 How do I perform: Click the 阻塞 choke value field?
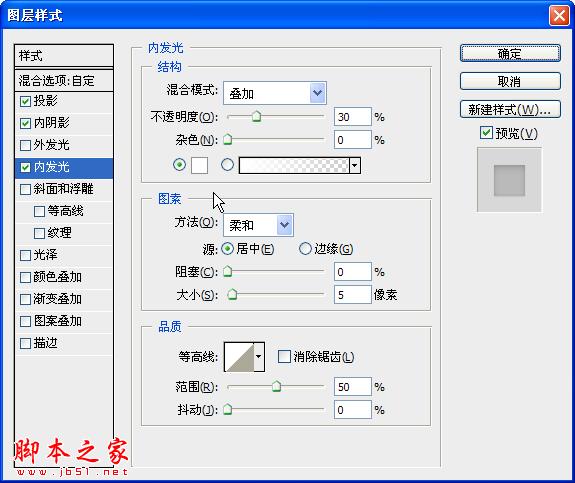[x=353, y=272]
